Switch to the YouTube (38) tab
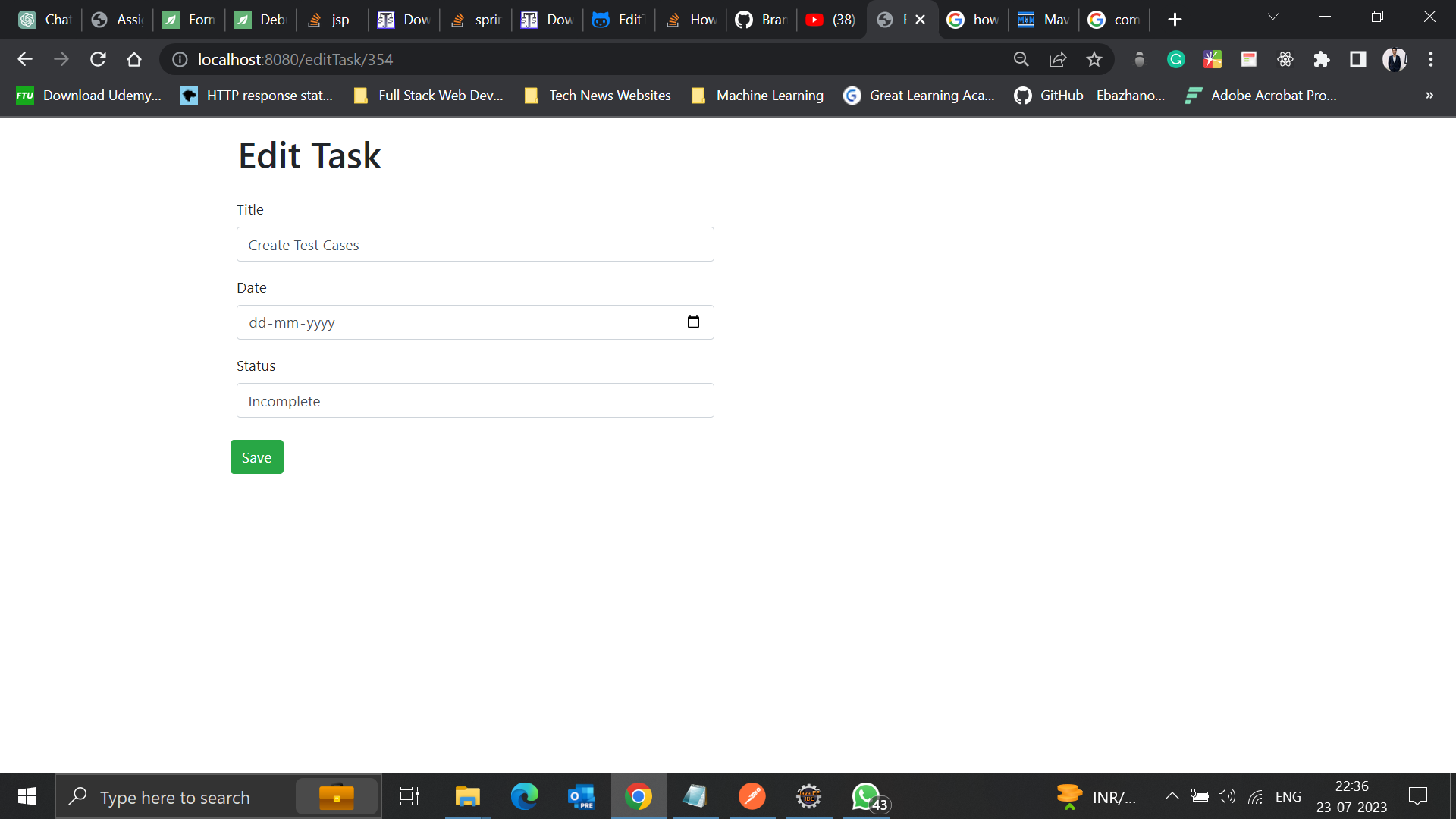This screenshot has height=819, width=1456. click(830, 19)
